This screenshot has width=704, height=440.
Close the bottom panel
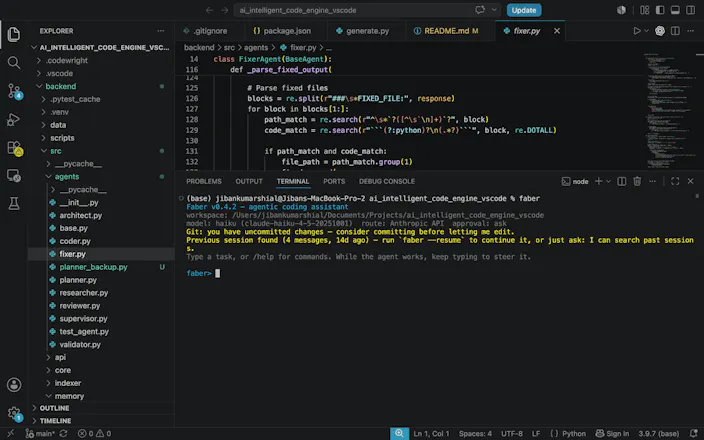691,181
